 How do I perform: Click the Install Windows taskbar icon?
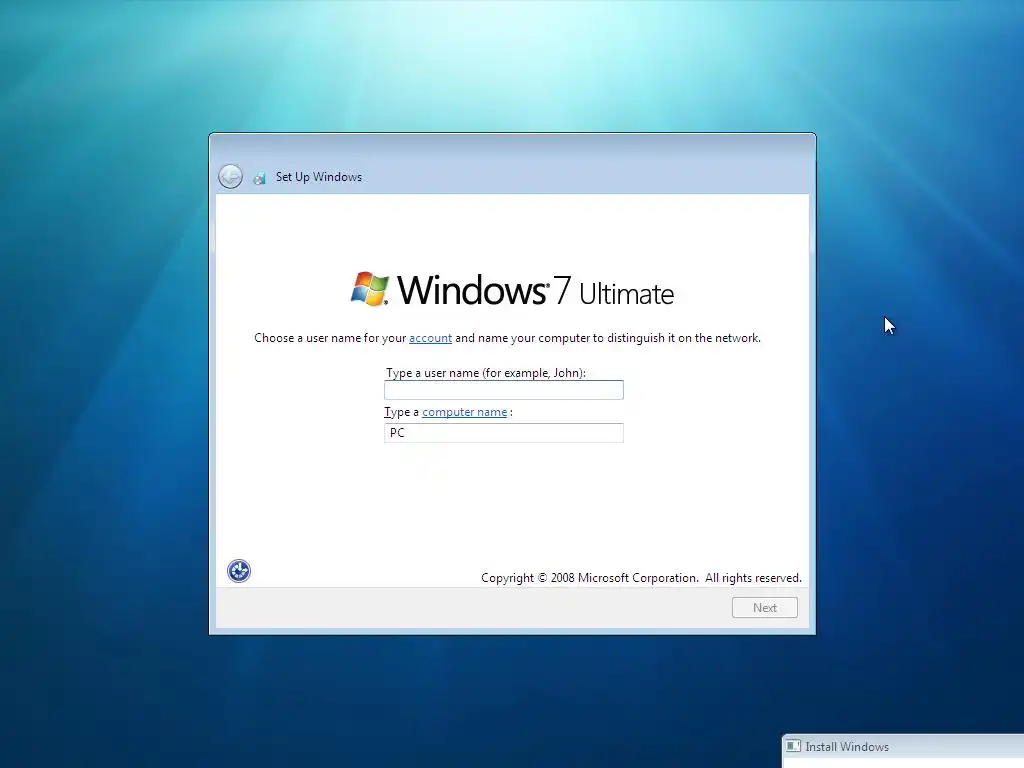tap(793, 746)
